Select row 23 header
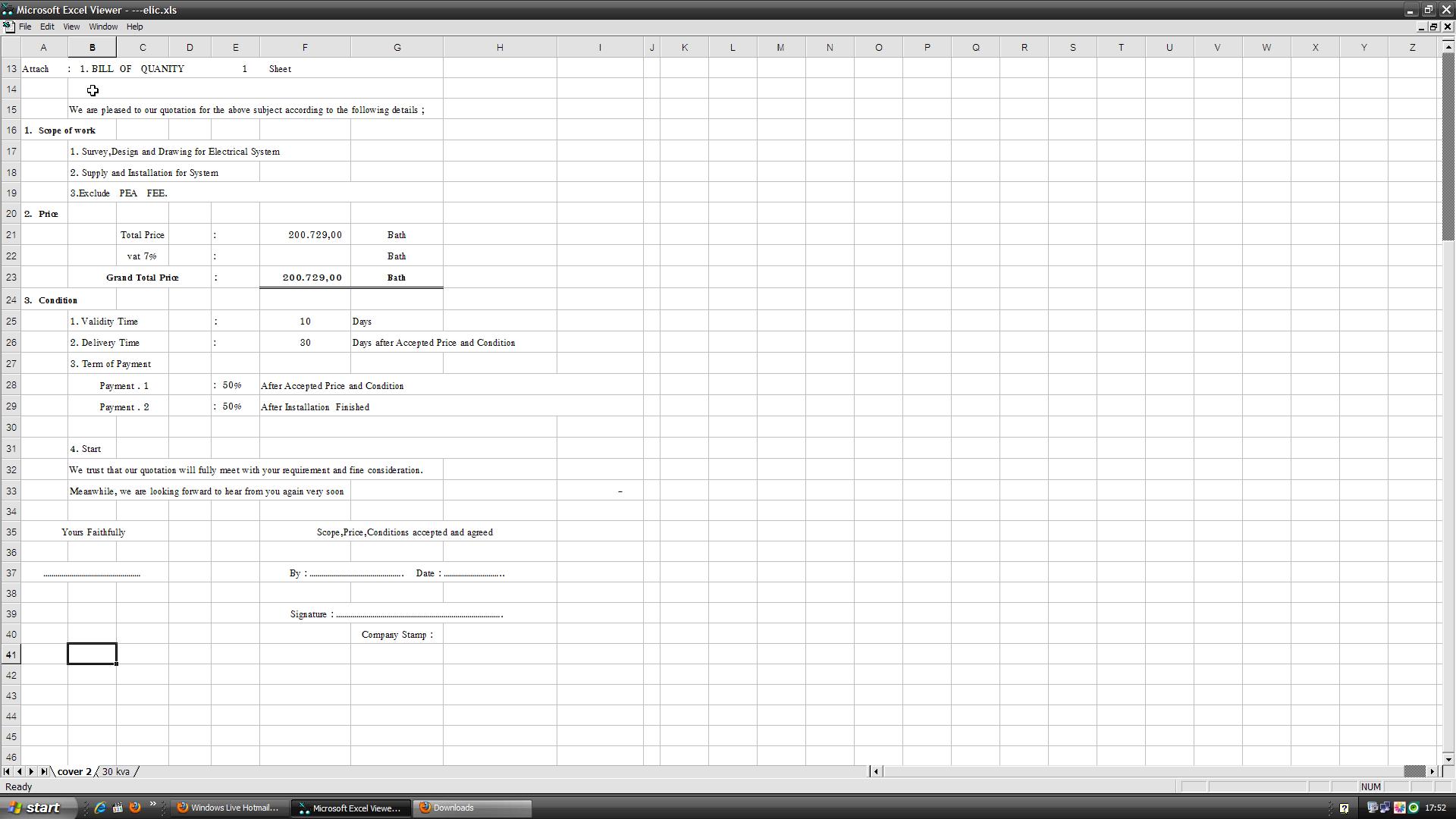This screenshot has width=1456, height=819. 11,278
